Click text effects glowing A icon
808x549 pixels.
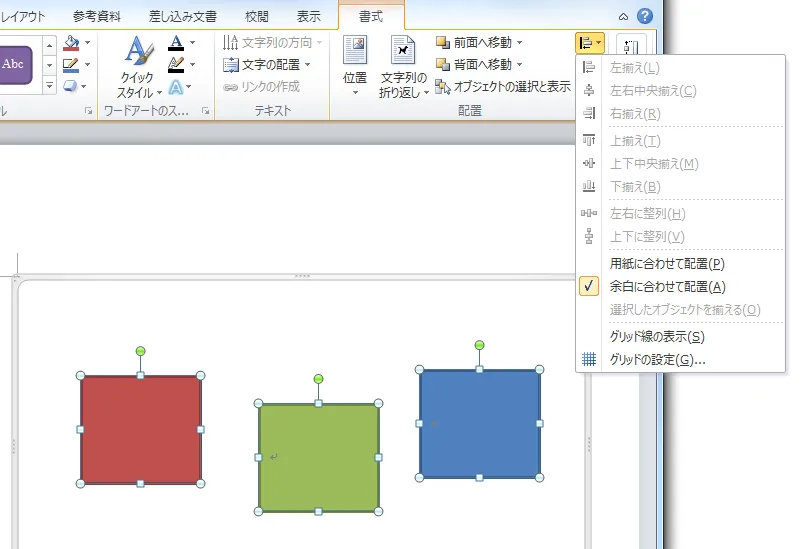(x=176, y=87)
